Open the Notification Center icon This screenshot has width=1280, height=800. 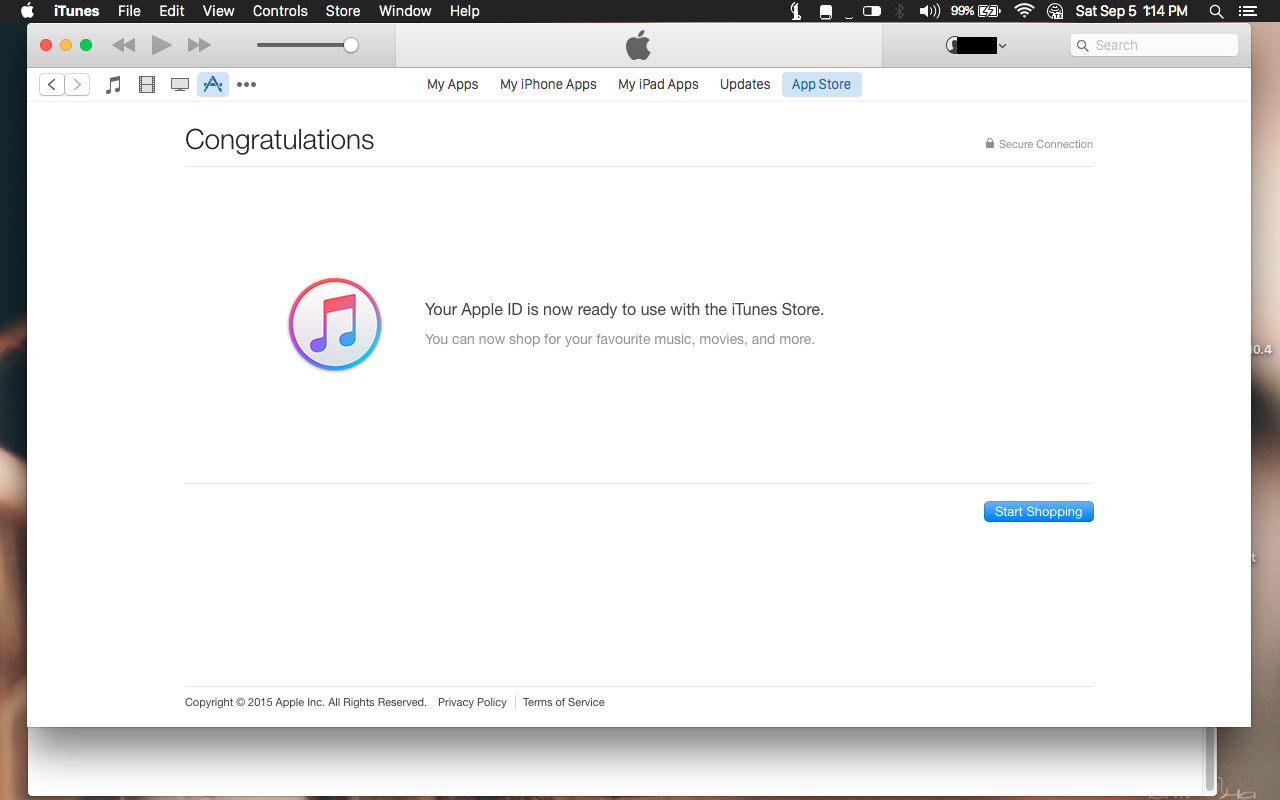(x=1246, y=11)
